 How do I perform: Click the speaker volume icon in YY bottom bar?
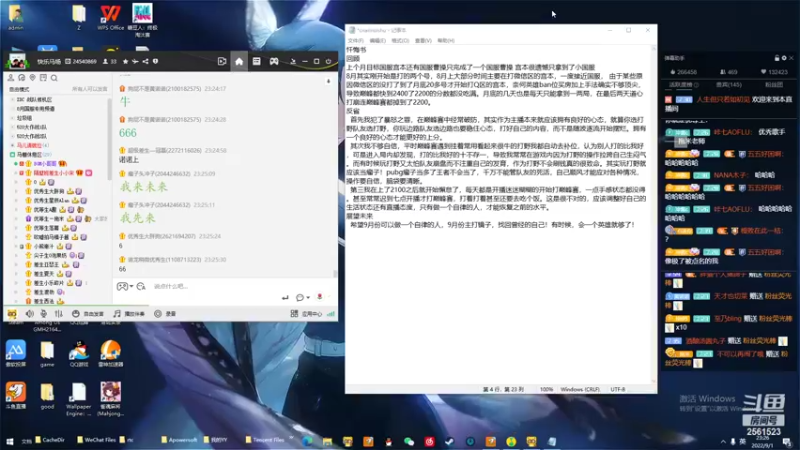click(29, 314)
